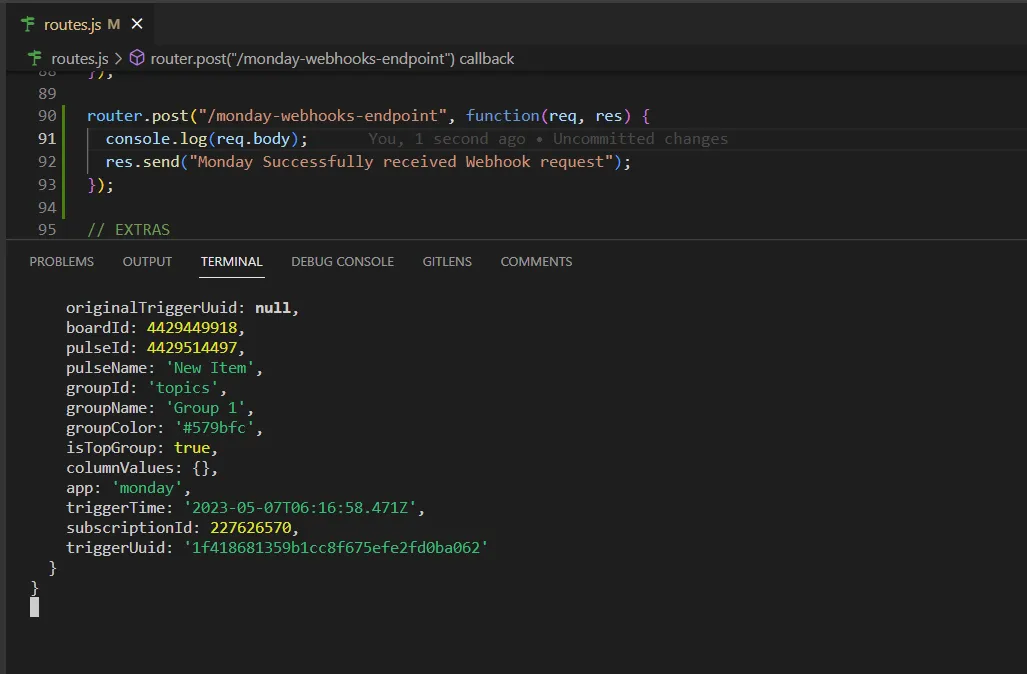This screenshot has height=674, width=1027.
Task: Click the boardId value 4429449918
Action: (x=192, y=328)
